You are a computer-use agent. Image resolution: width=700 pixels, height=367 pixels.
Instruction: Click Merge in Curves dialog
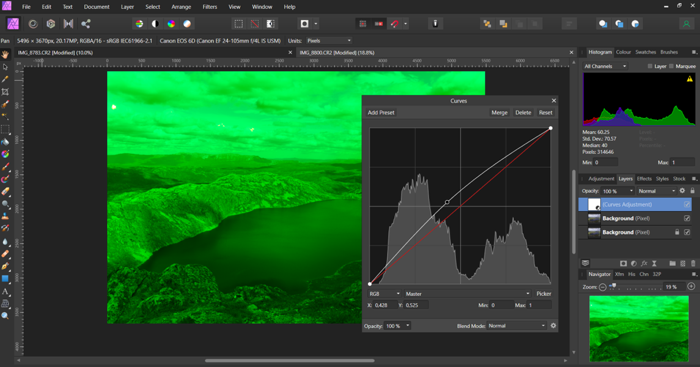tap(499, 113)
